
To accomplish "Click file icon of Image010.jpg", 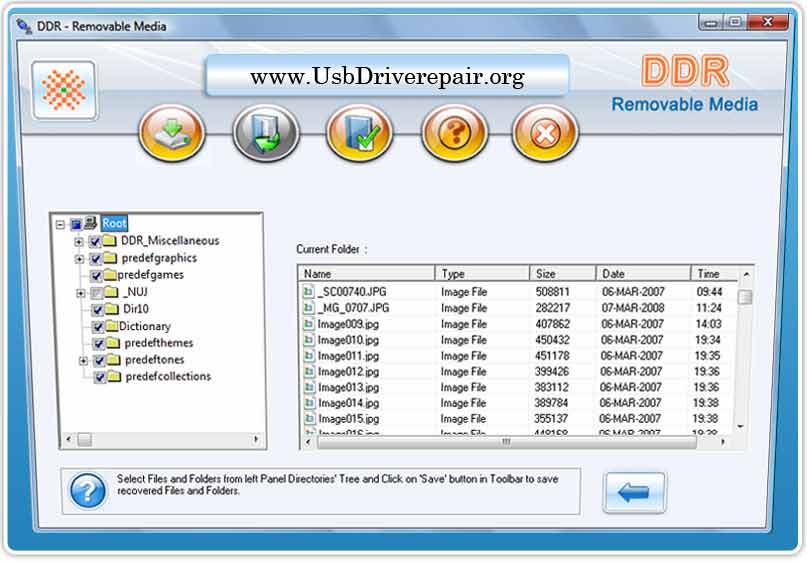I will click(x=308, y=340).
